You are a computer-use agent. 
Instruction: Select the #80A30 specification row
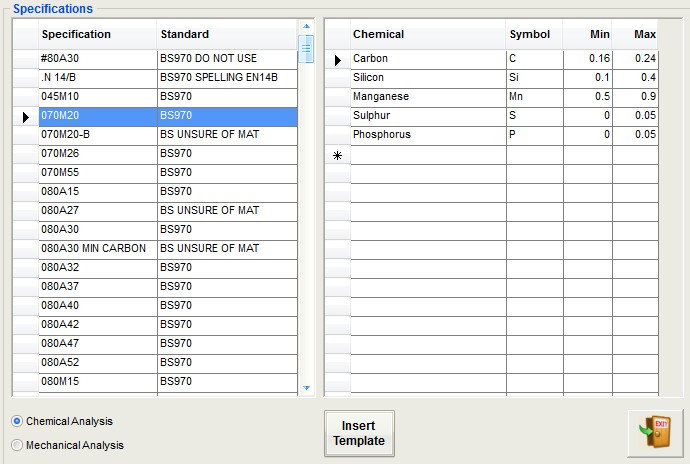tap(96, 59)
